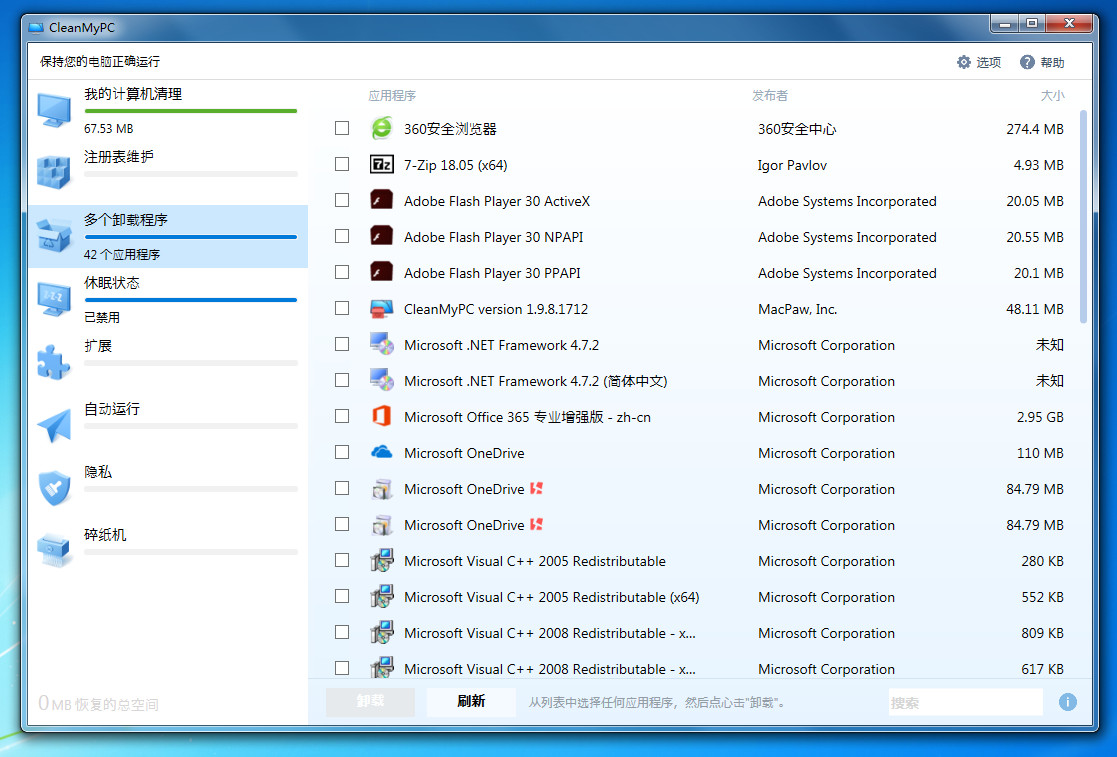Click the 7-Zip application icon
This screenshot has width=1117, height=757.
tap(382, 165)
